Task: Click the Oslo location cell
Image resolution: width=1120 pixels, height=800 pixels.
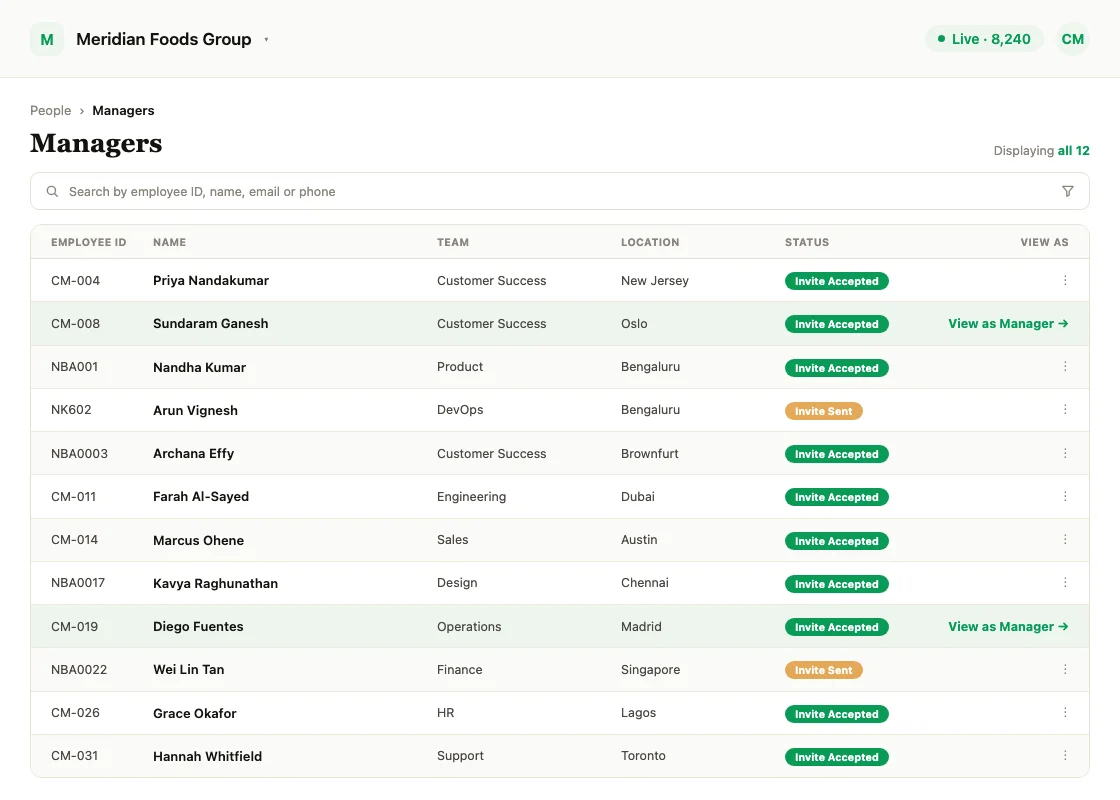Action: pyautogui.click(x=634, y=324)
